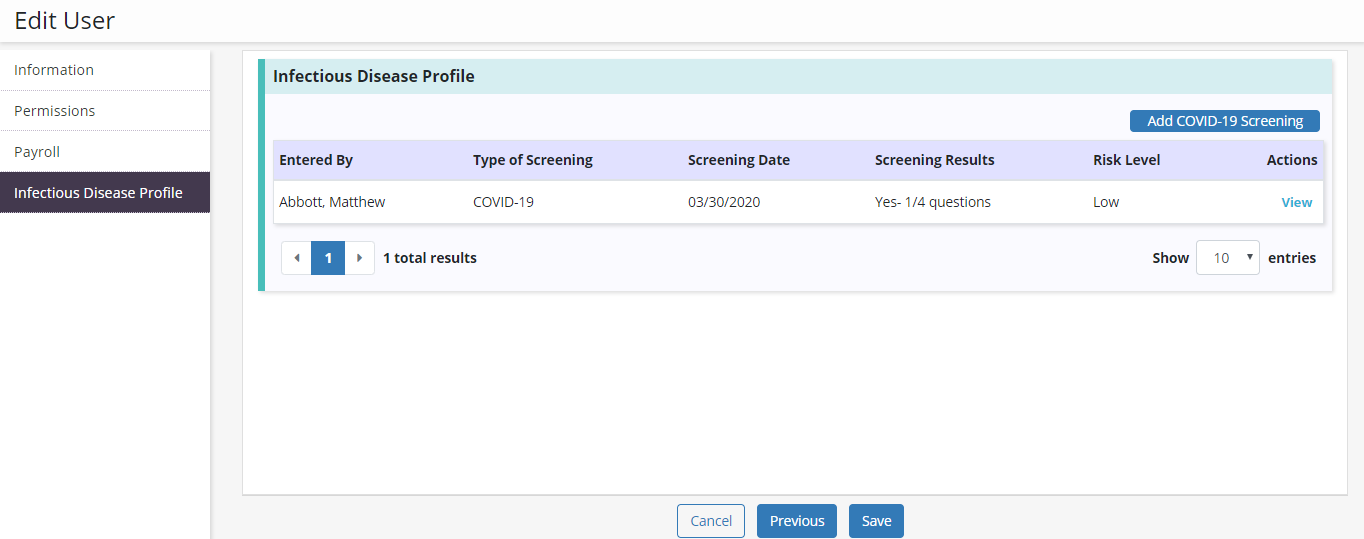
Task: Save the user changes
Action: [876, 521]
